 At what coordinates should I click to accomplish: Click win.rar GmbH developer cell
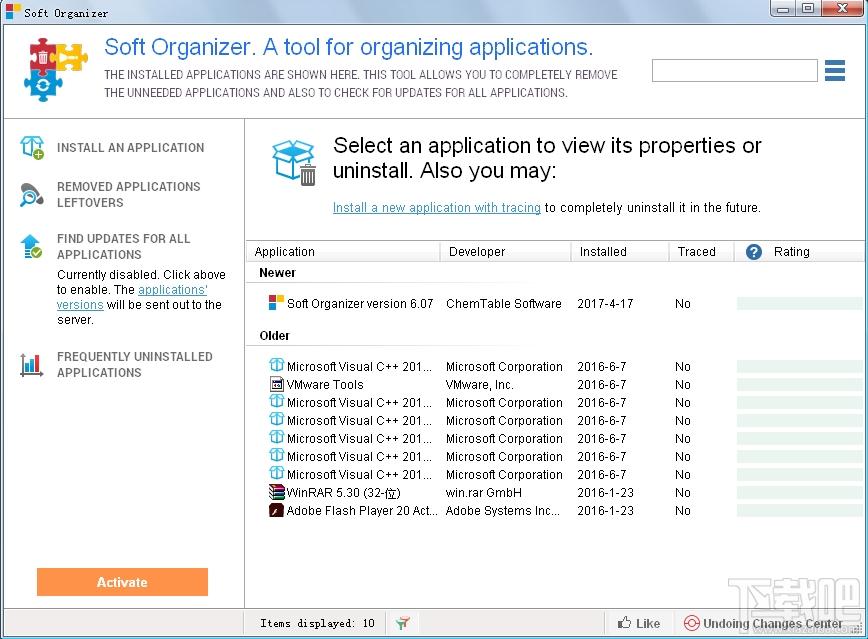point(484,492)
